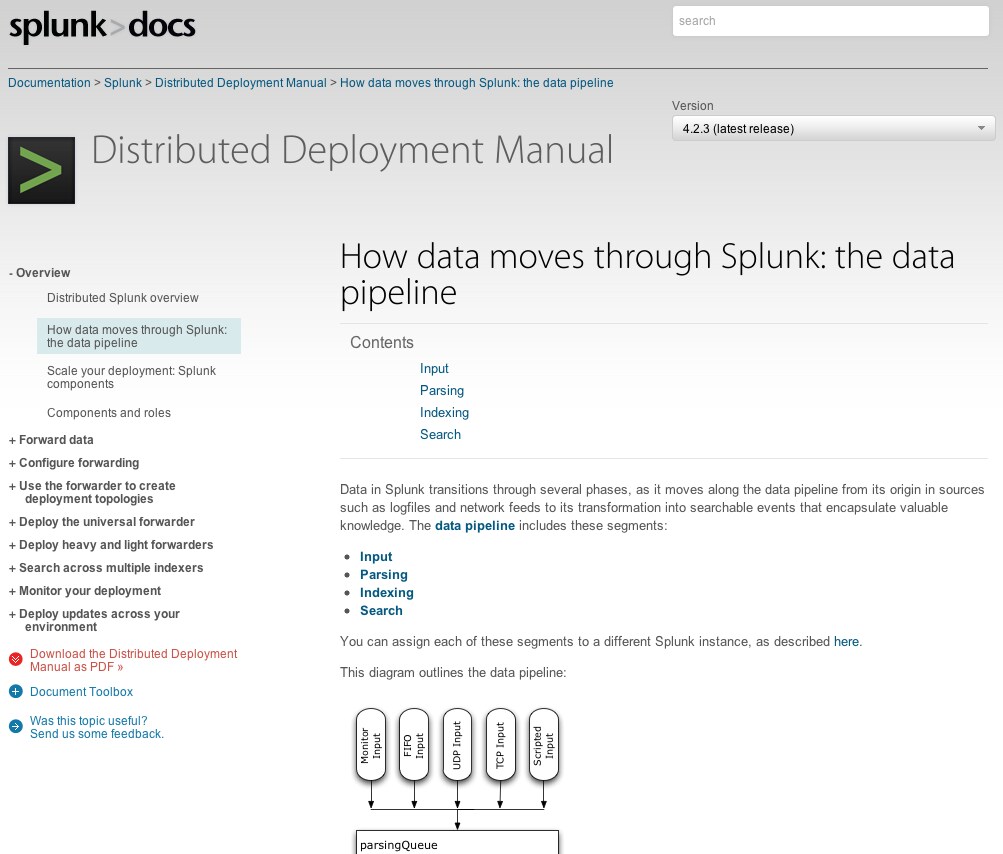Select How data moves through Splunk item
The image size is (1003, 854).
[139, 336]
